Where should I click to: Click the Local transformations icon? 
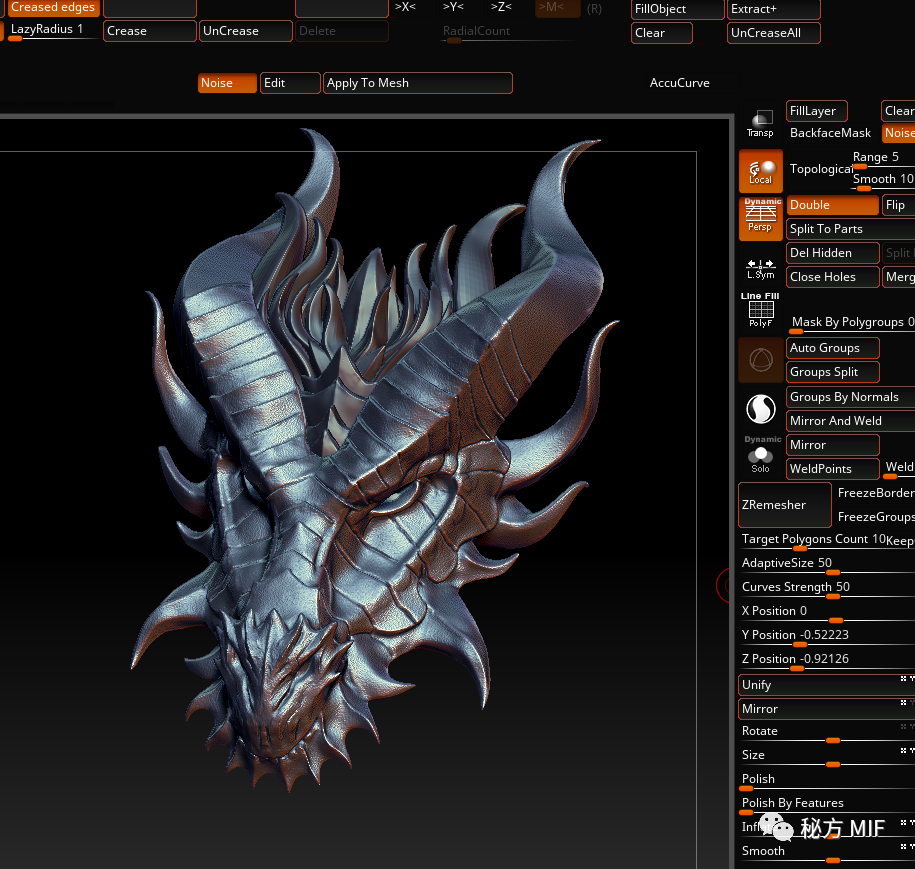(x=760, y=171)
